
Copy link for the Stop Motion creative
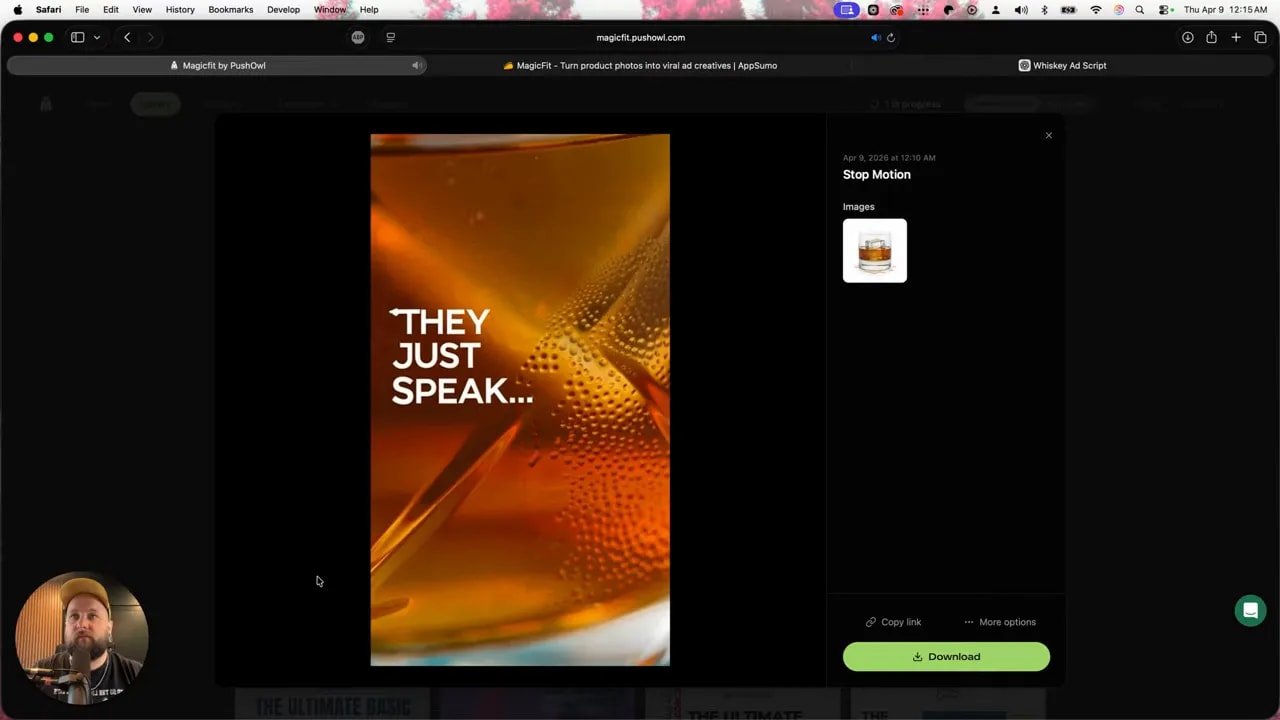893,621
